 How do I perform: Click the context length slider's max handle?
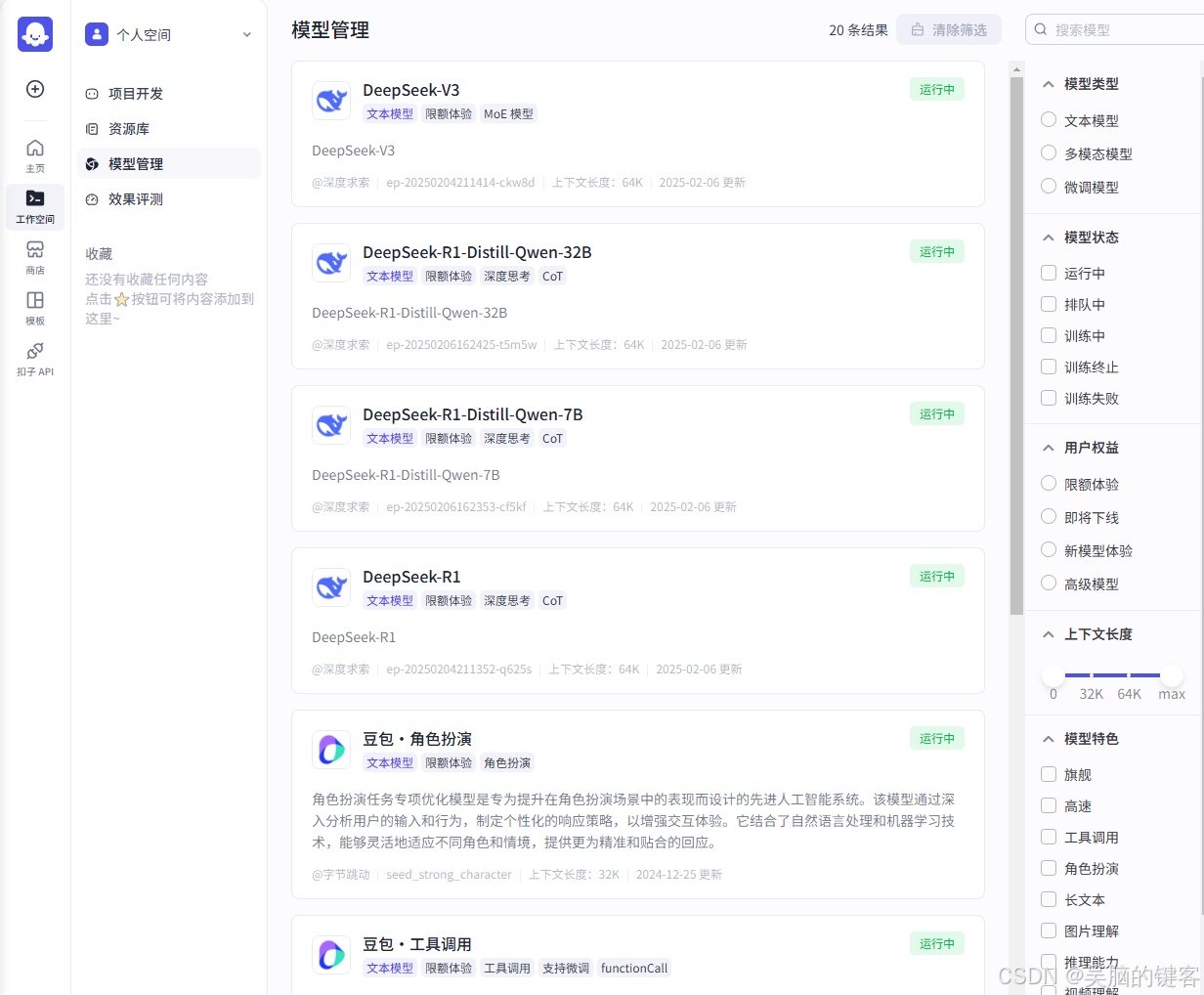click(x=1172, y=674)
